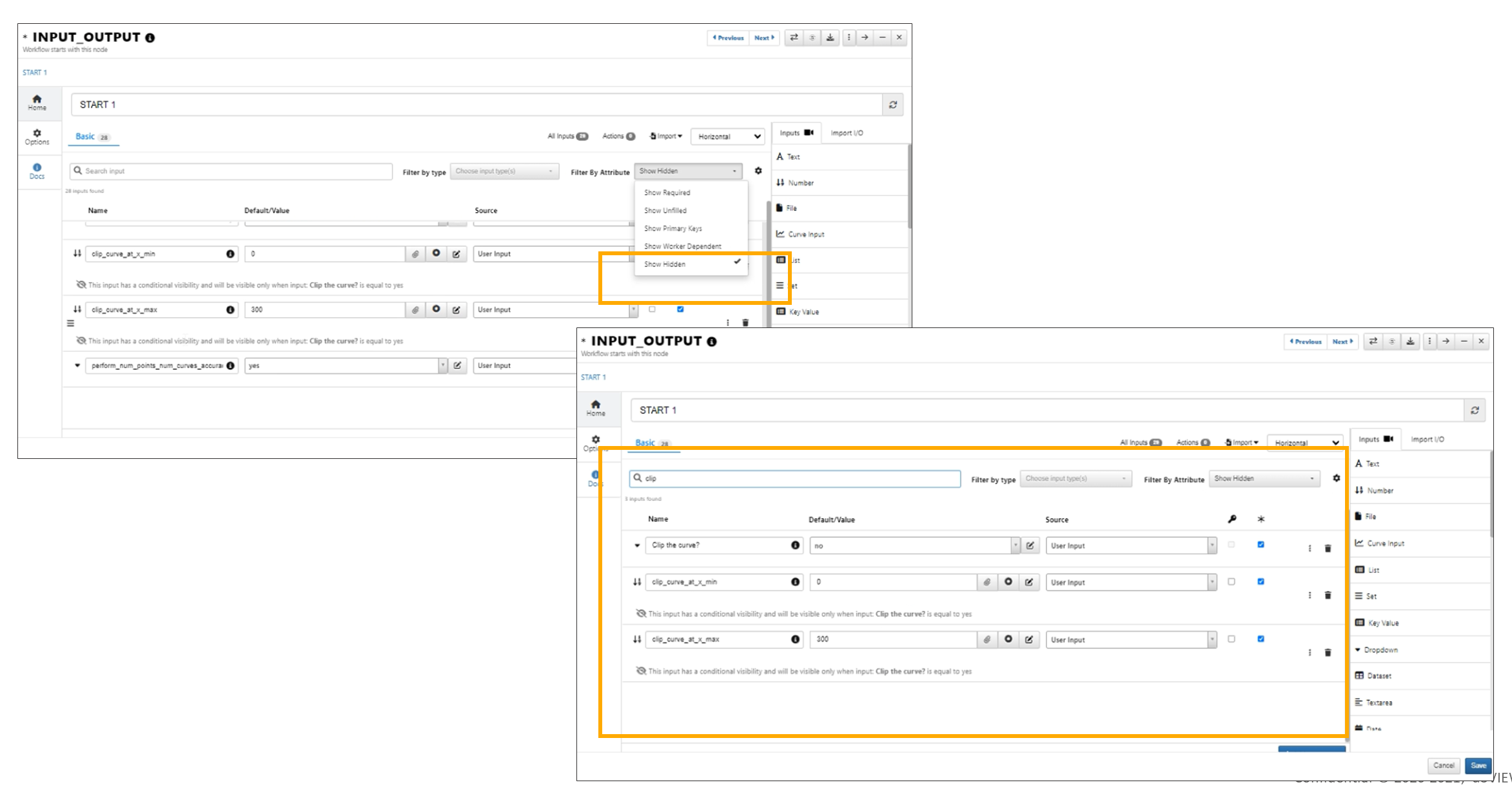Click info icon on 'Clip the curve?' name
The width and height of the screenshot is (1512, 796).
(x=795, y=545)
